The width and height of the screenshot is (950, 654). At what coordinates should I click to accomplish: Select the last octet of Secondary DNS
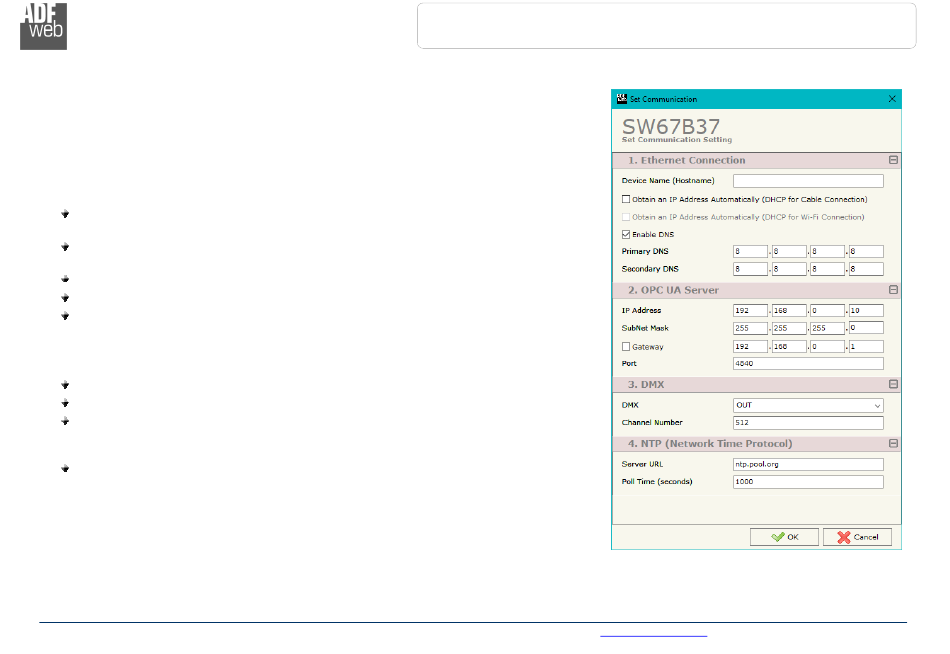(865, 269)
